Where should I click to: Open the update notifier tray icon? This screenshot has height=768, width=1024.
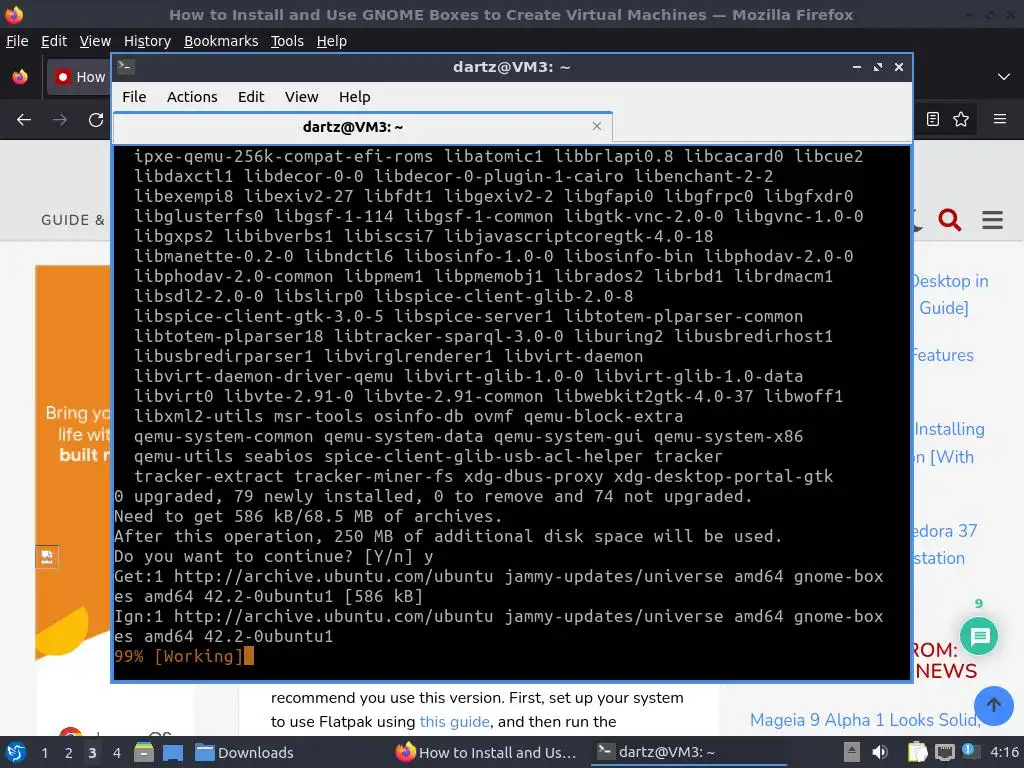pyautogui.click(x=969, y=751)
